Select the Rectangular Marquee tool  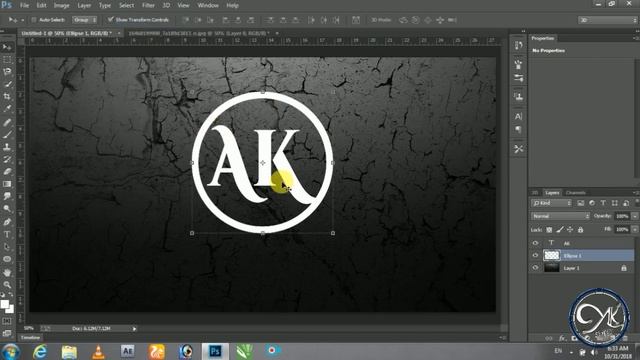[7, 60]
